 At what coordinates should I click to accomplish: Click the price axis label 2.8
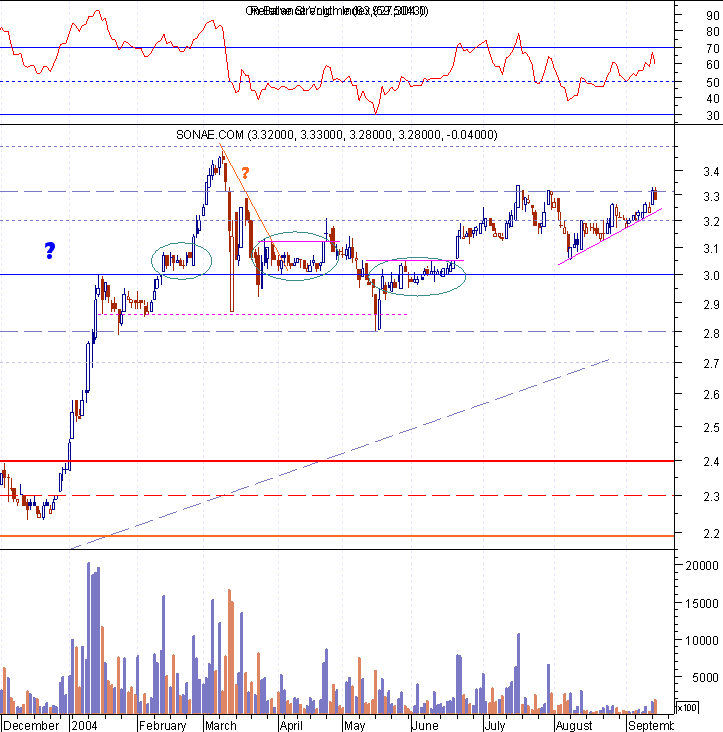click(711, 333)
